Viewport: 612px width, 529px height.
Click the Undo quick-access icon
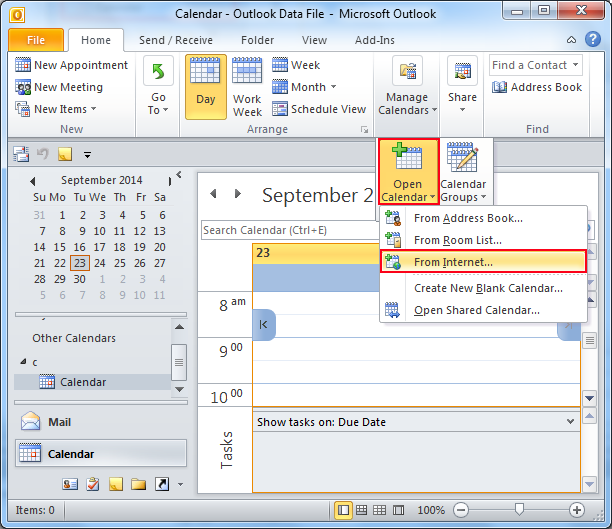[43, 154]
